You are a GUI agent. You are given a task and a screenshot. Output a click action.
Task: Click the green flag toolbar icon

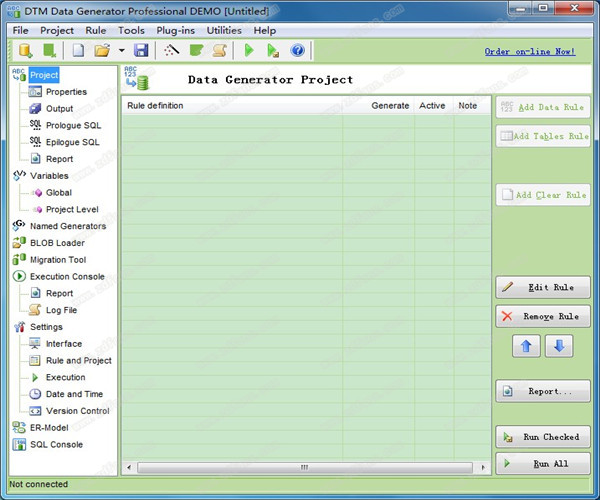(196, 50)
